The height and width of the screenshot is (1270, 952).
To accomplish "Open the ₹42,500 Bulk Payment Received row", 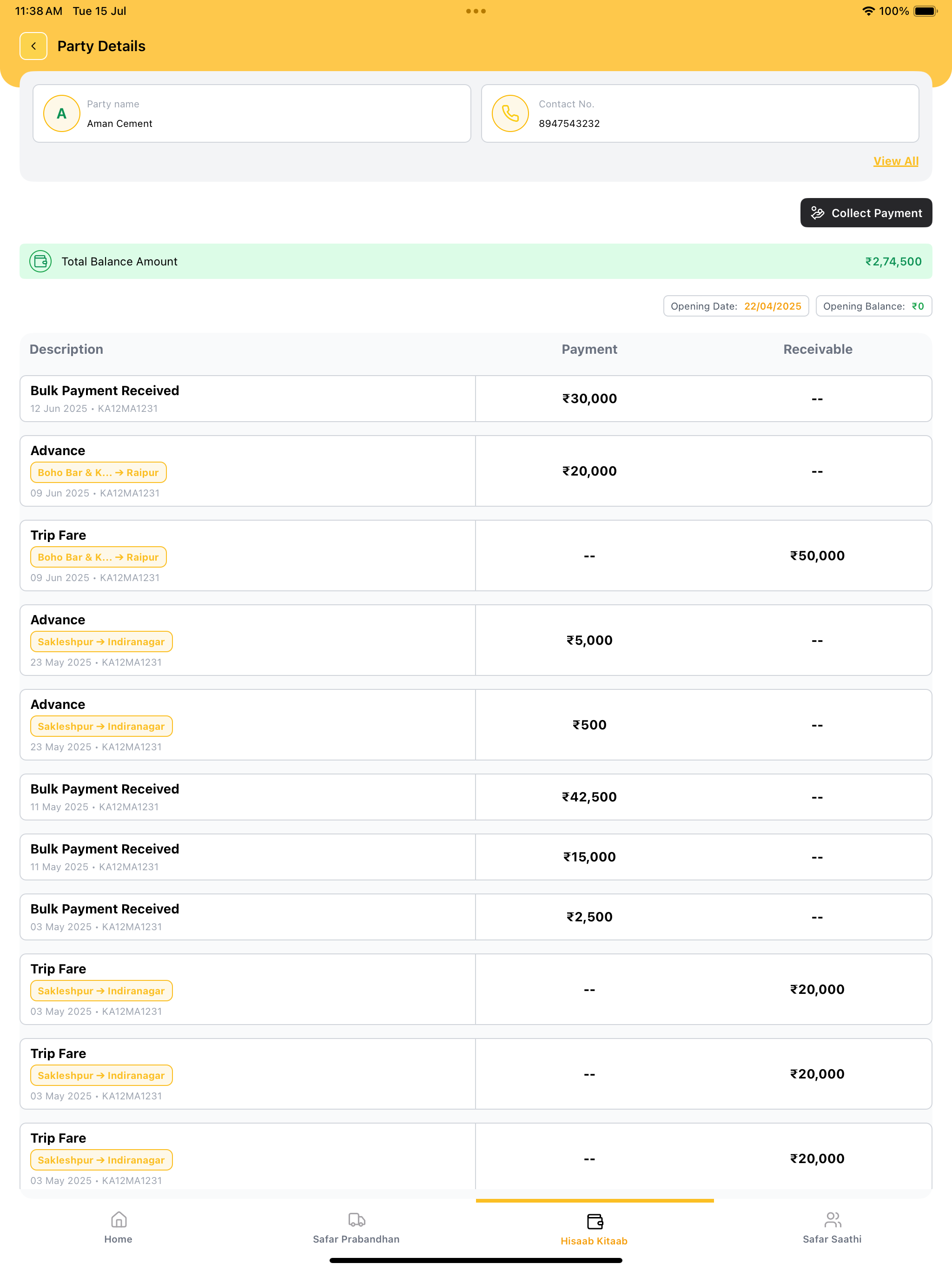I will pos(476,798).
